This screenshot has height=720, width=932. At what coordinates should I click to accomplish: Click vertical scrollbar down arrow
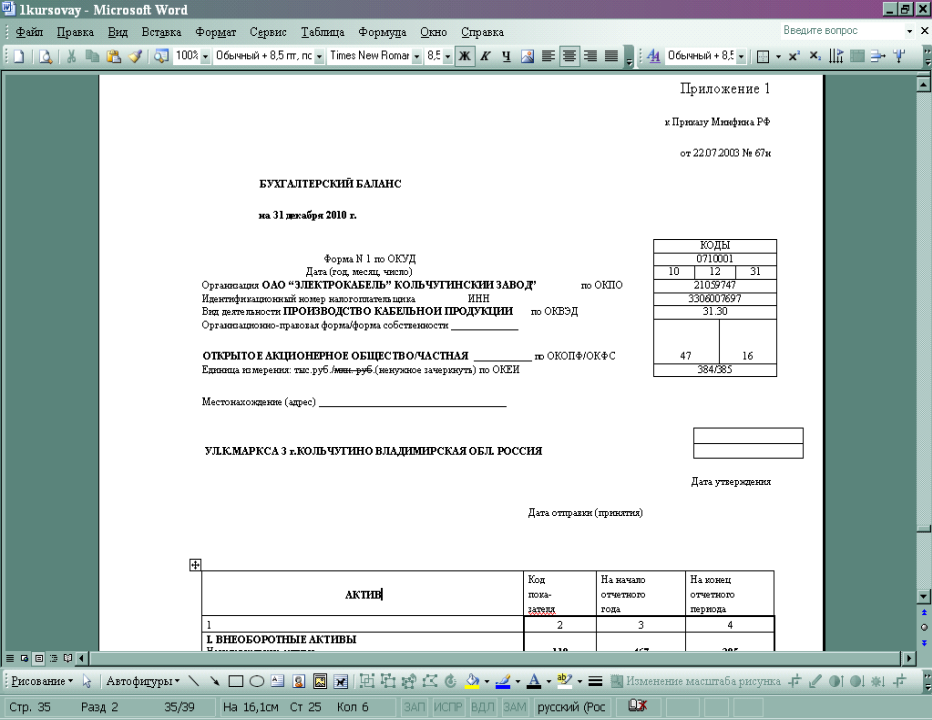(x=923, y=596)
